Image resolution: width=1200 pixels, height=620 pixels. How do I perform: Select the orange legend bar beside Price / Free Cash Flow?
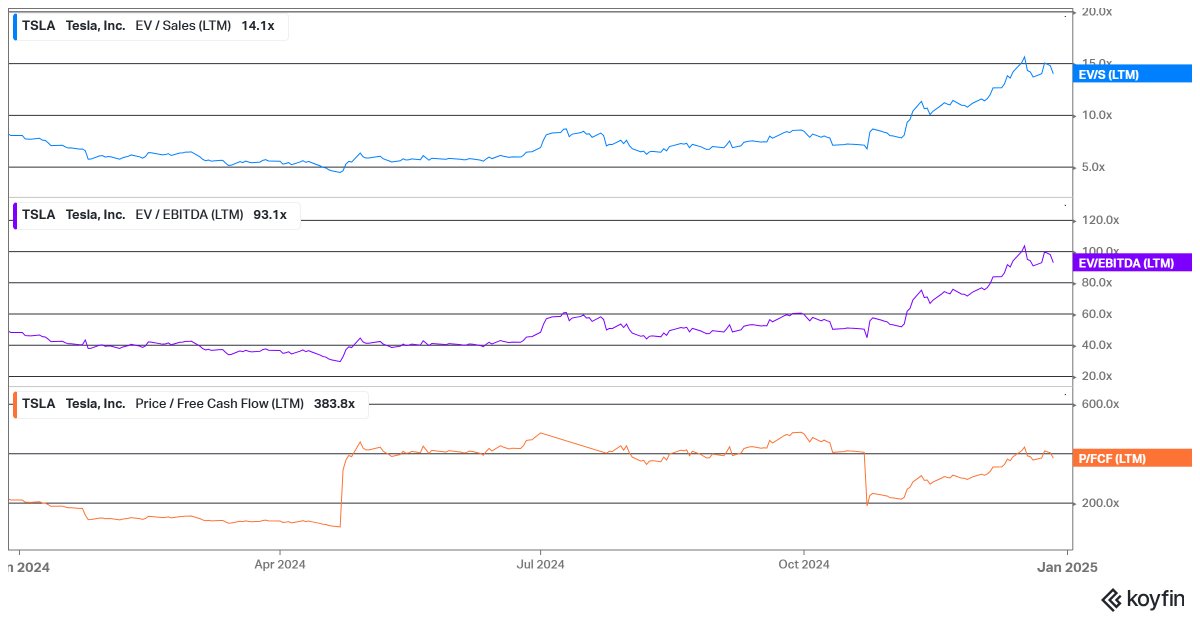point(13,404)
